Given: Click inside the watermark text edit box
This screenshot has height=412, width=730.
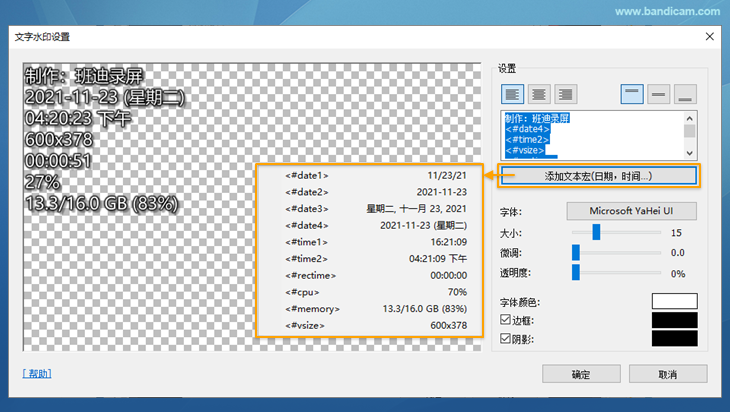Looking at the screenshot, I should pyautogui.click(x=592, y=134).
